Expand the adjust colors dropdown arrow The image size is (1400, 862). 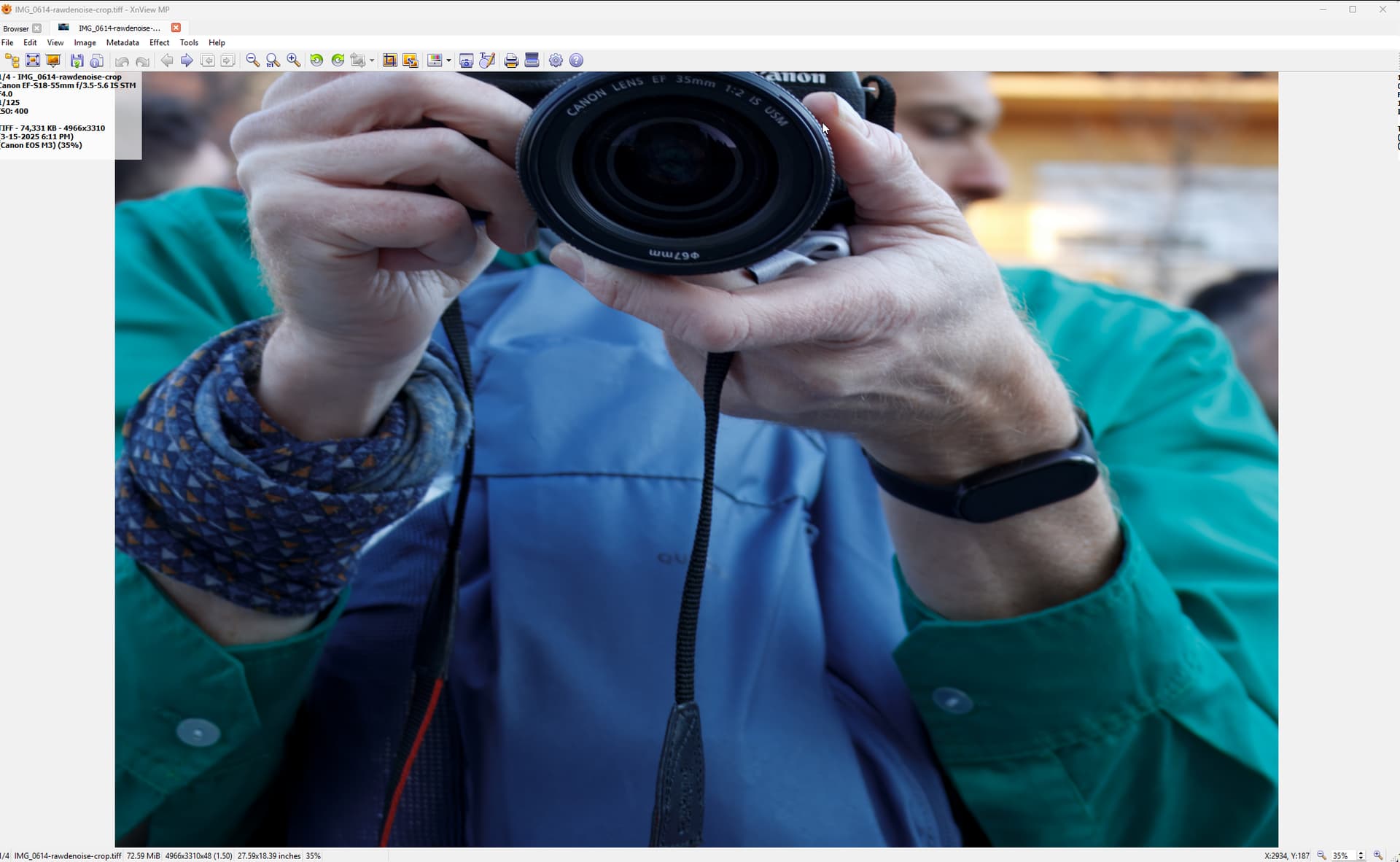(448, 61)
